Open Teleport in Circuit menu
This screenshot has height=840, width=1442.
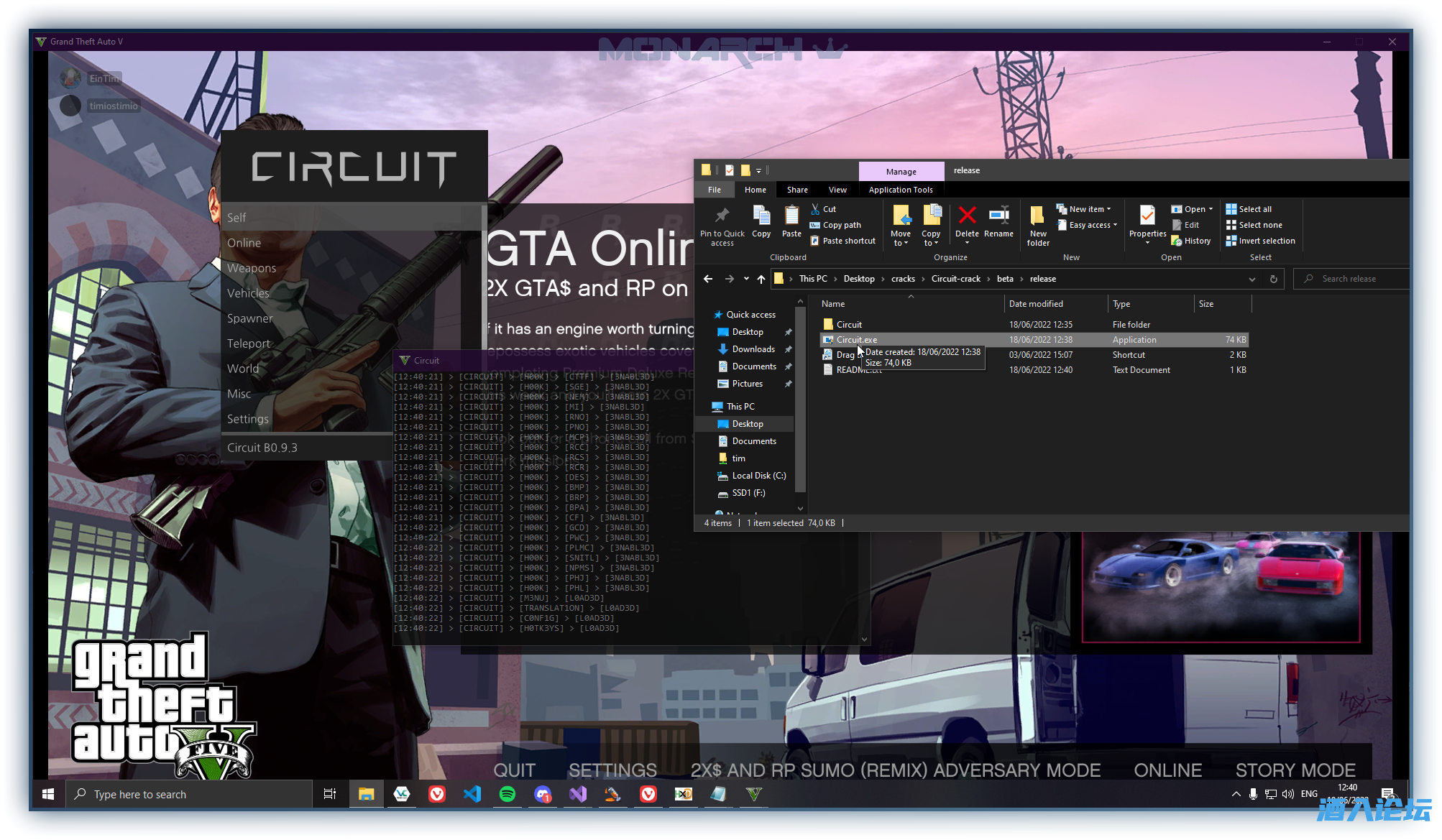(353, 343)
